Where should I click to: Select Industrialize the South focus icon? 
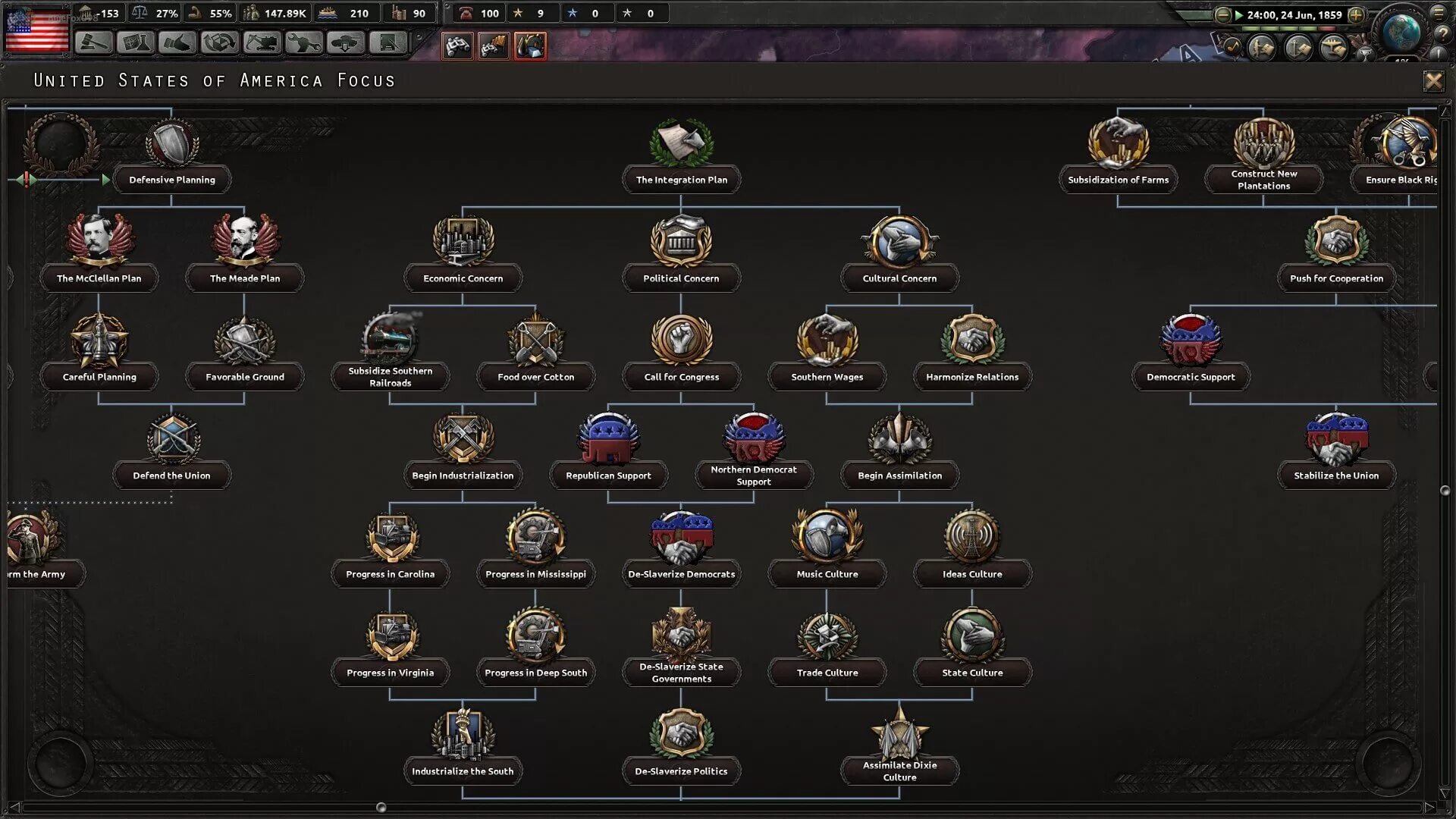pyautogui.click(x=463, y=733)
